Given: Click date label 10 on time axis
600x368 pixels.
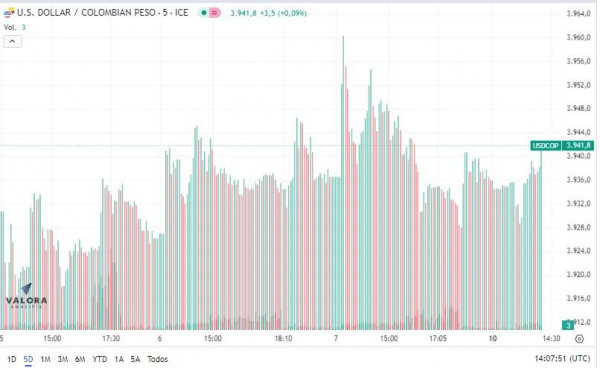Looking at the screenshot, I should pos(492,339).
